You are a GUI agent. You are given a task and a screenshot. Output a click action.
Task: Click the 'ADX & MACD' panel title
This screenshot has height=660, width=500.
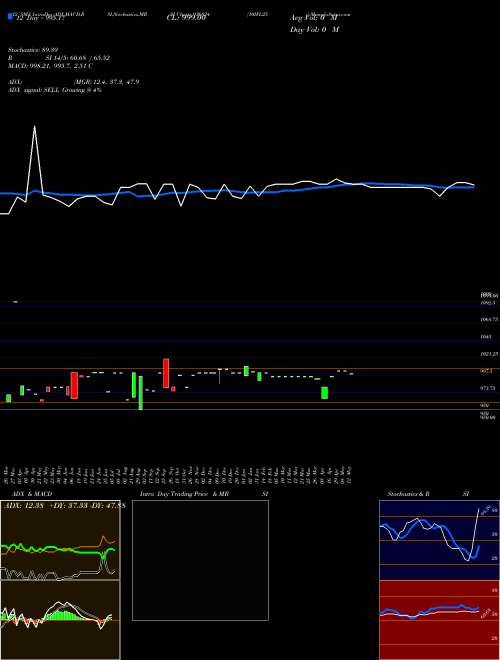(x=32, y=494)
